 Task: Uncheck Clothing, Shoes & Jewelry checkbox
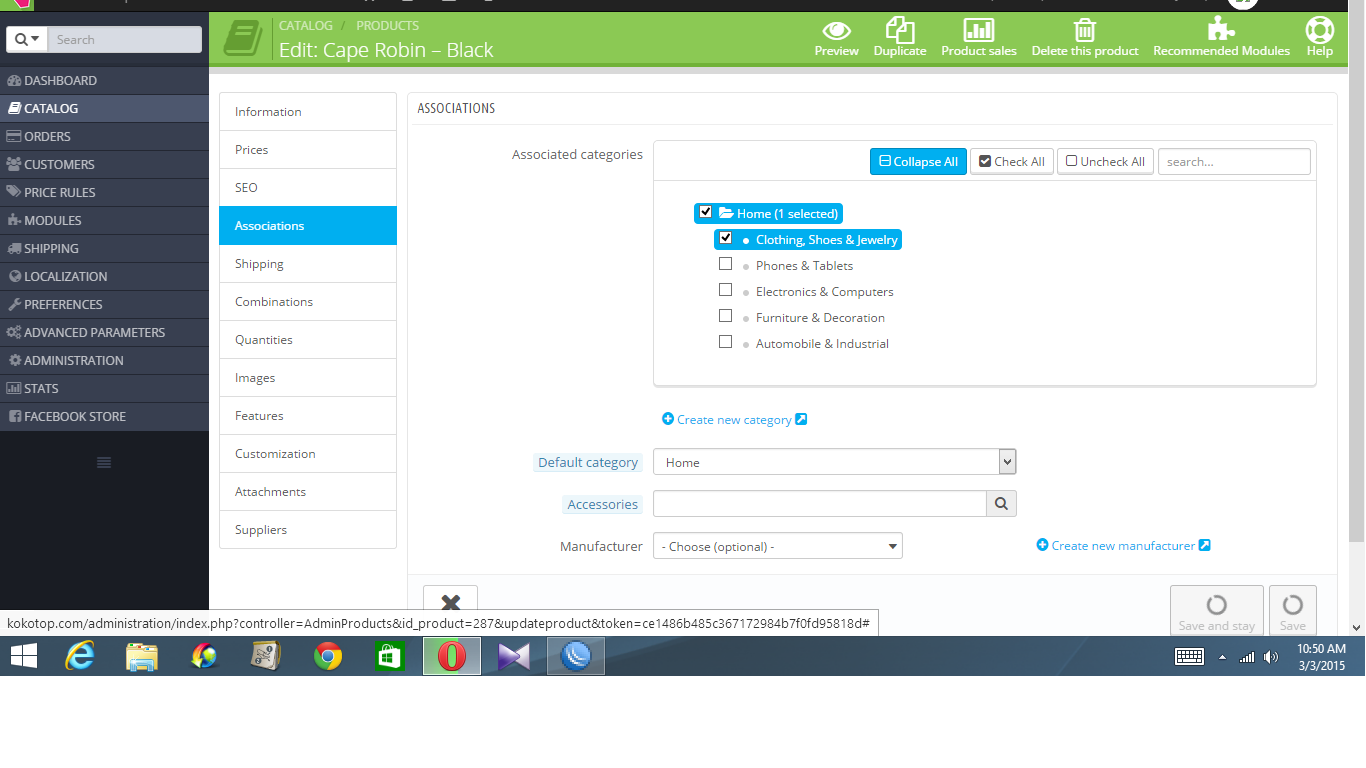(726, 238)
